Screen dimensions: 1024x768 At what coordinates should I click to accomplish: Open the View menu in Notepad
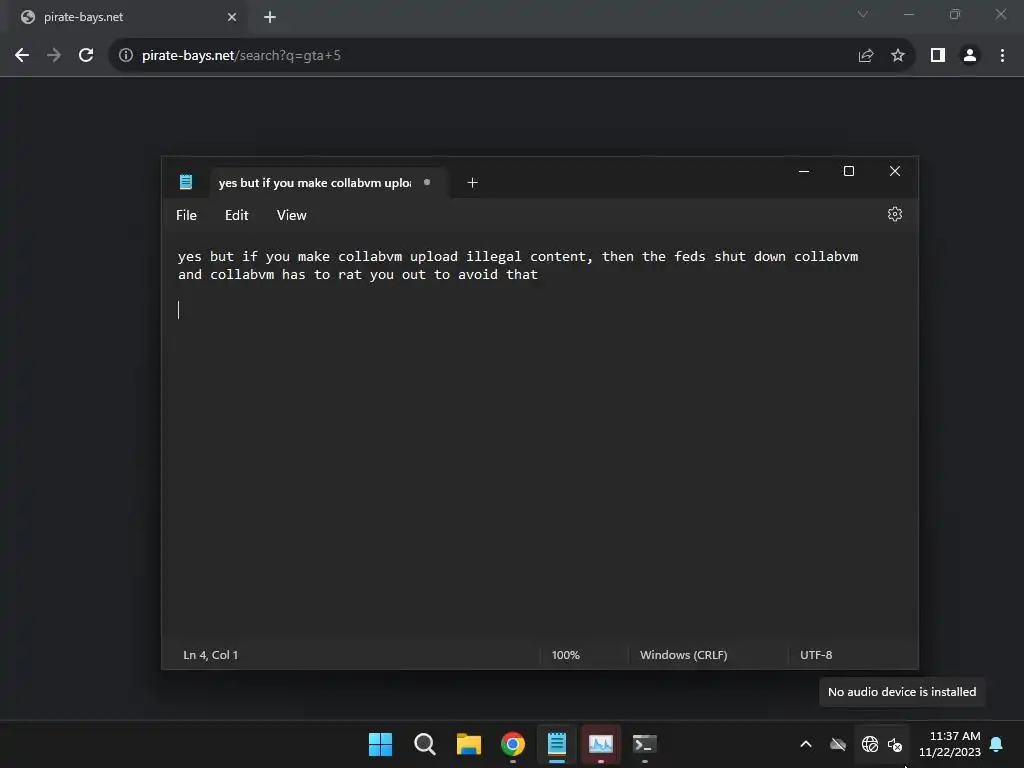(291, 215)
